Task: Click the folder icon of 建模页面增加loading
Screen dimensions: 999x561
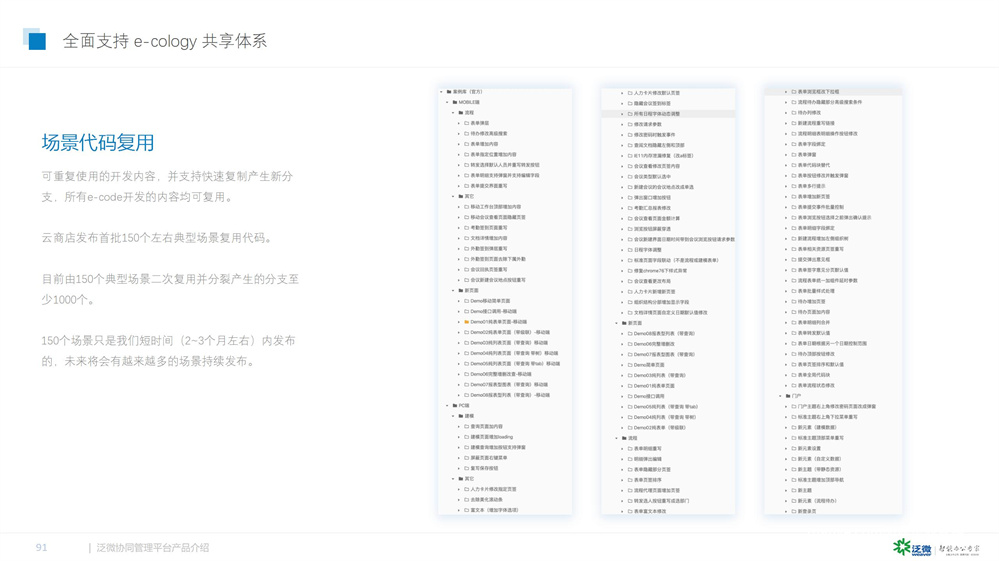Action: pos(466,437)
